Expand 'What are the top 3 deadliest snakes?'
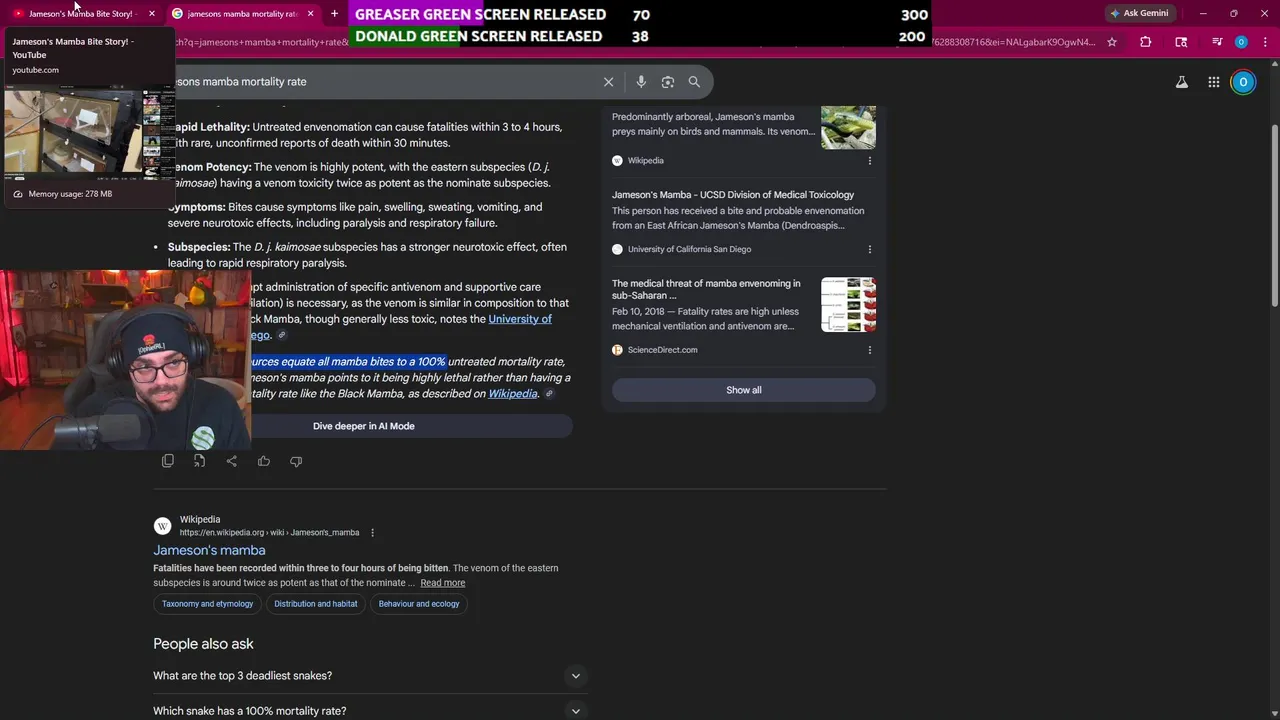The height and width of the screenshot is (720, 1280). point(370,676)
